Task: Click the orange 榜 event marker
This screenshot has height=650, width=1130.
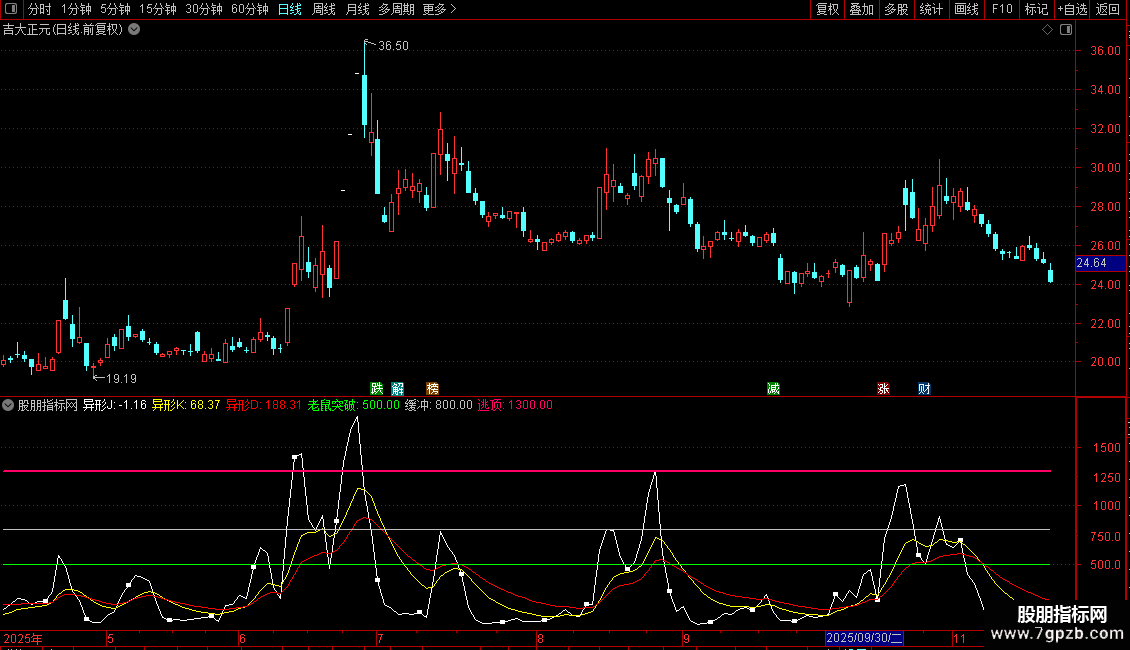Action: (432, 388)
